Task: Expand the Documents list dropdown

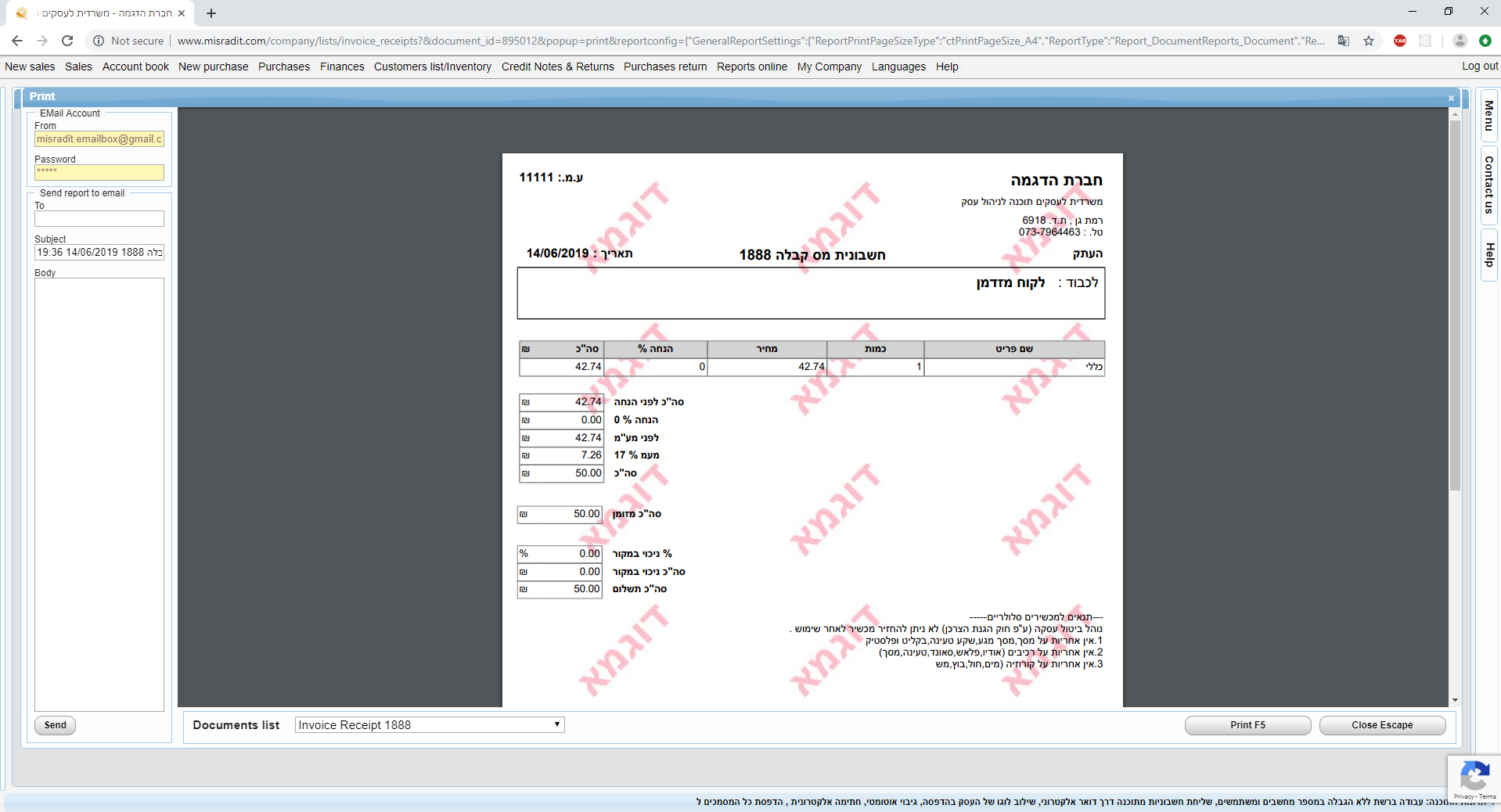Action: [x=430, y=725]
